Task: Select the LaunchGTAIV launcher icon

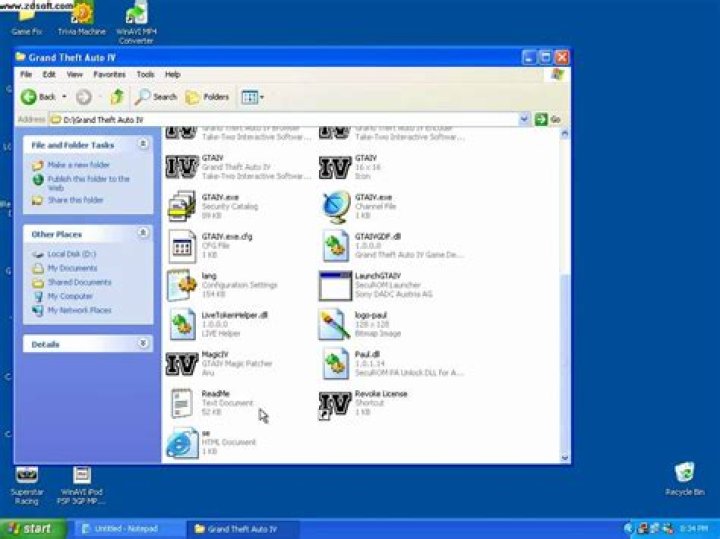Action: [x=335, y=285]
